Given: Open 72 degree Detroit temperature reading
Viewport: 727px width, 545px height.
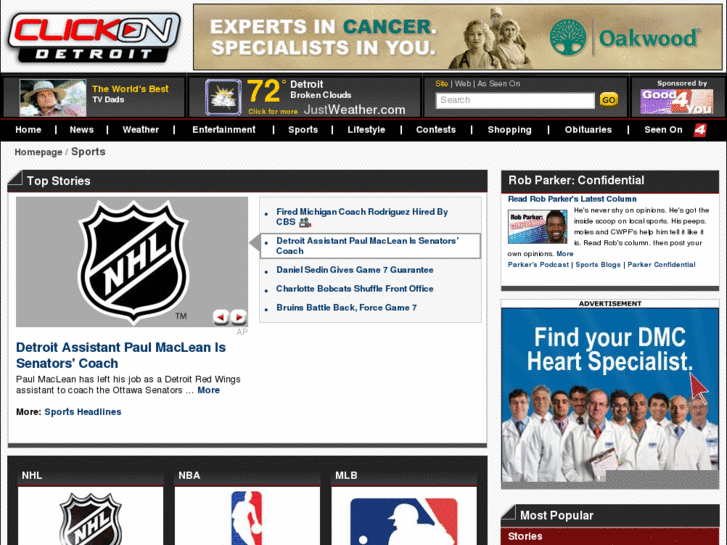Looking at the screenshot, I should [x=264, y=91].
